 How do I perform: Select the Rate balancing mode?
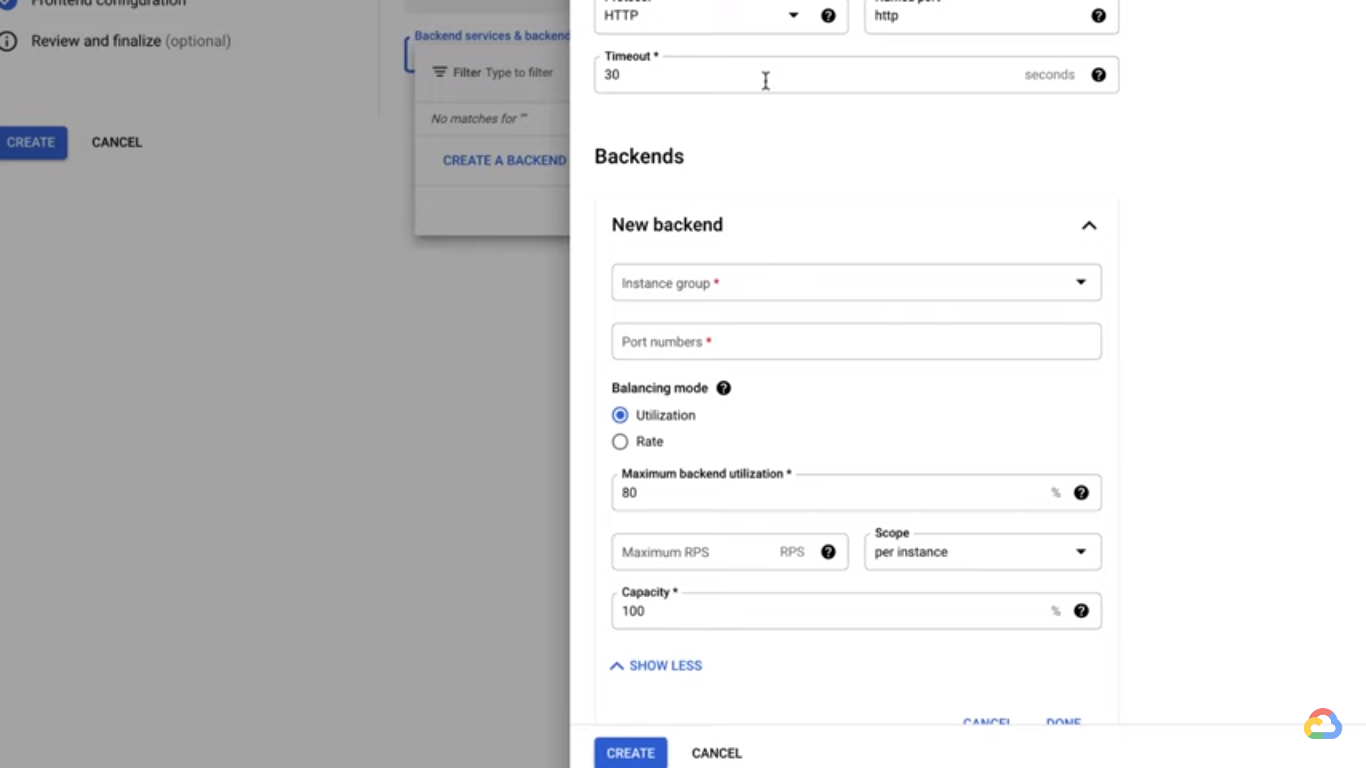(620, 441)
